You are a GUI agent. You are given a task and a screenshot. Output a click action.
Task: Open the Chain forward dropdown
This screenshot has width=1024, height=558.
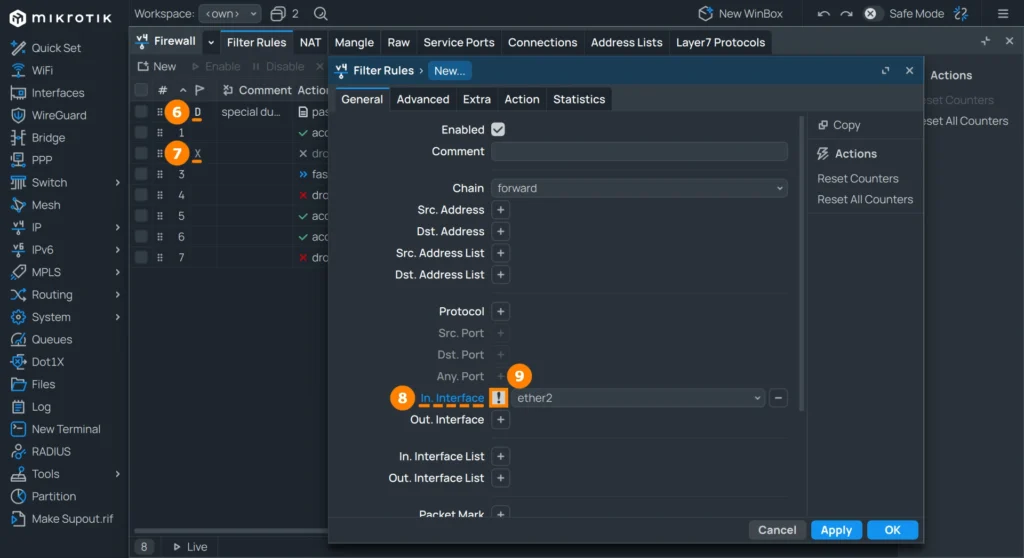click(x=639, y=188)
